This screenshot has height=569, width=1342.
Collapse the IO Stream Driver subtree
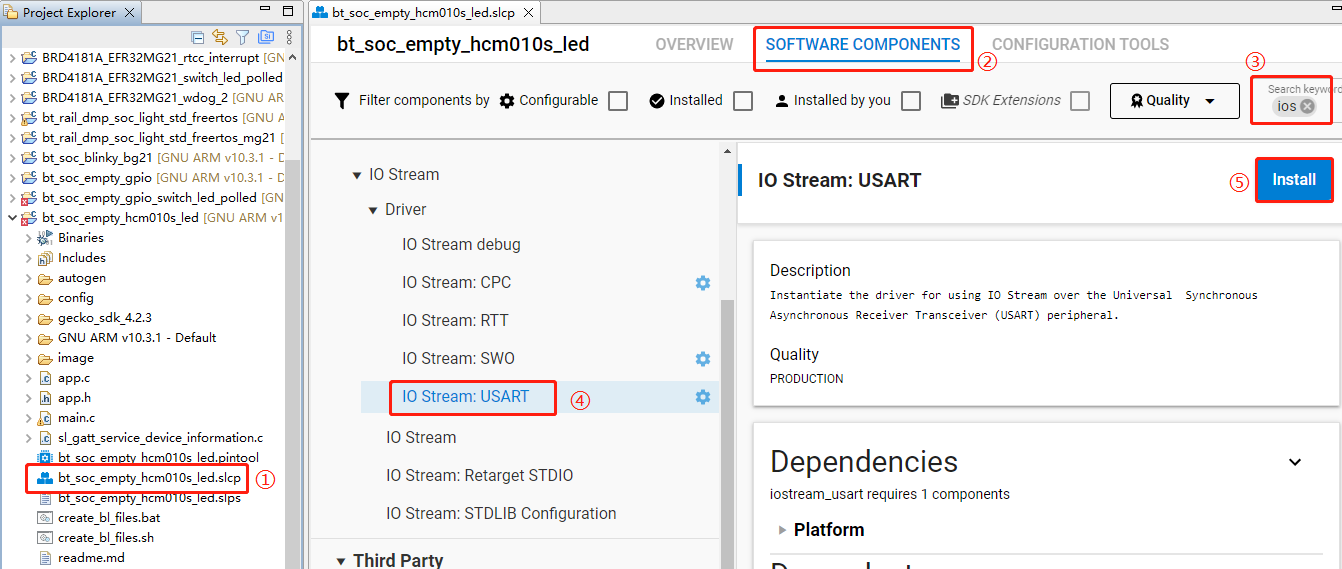(374, 210)
